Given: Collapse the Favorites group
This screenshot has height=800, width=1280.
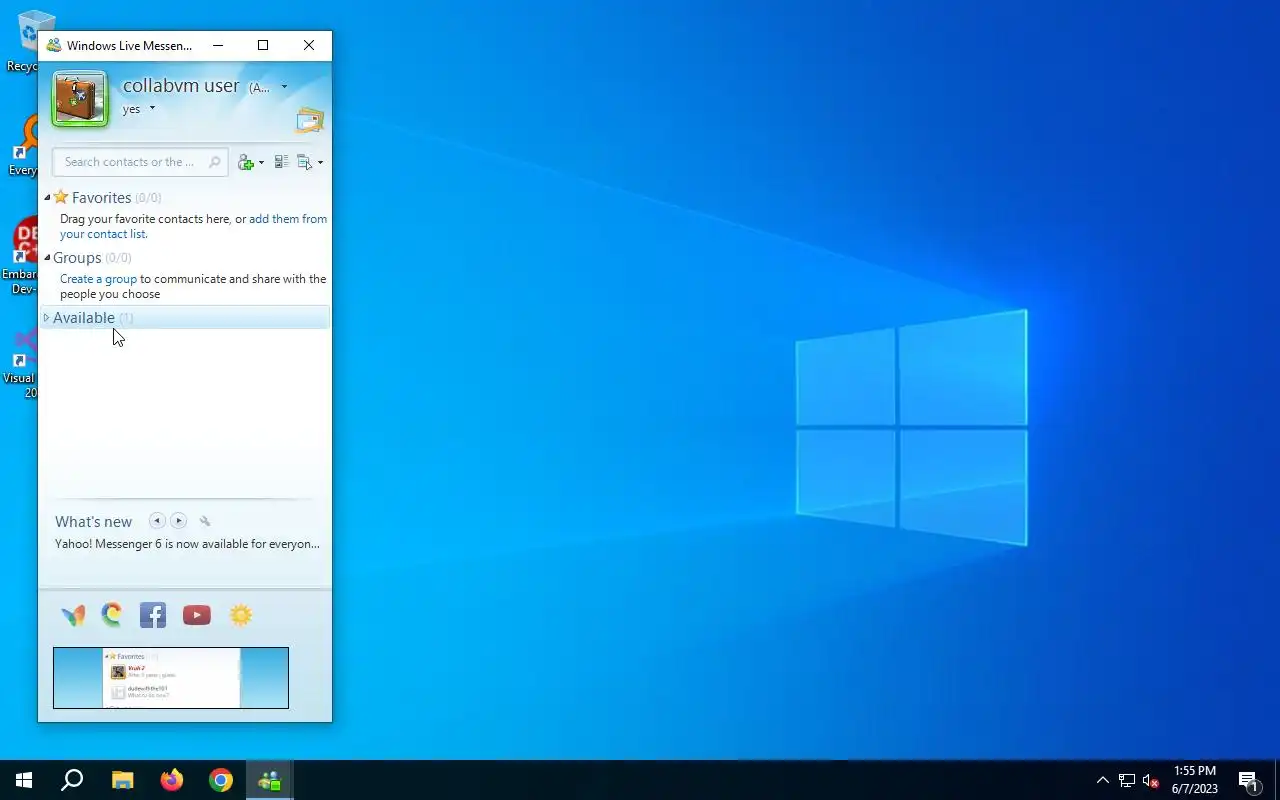Looking at the screenshot, I should (x=46, y=198).
